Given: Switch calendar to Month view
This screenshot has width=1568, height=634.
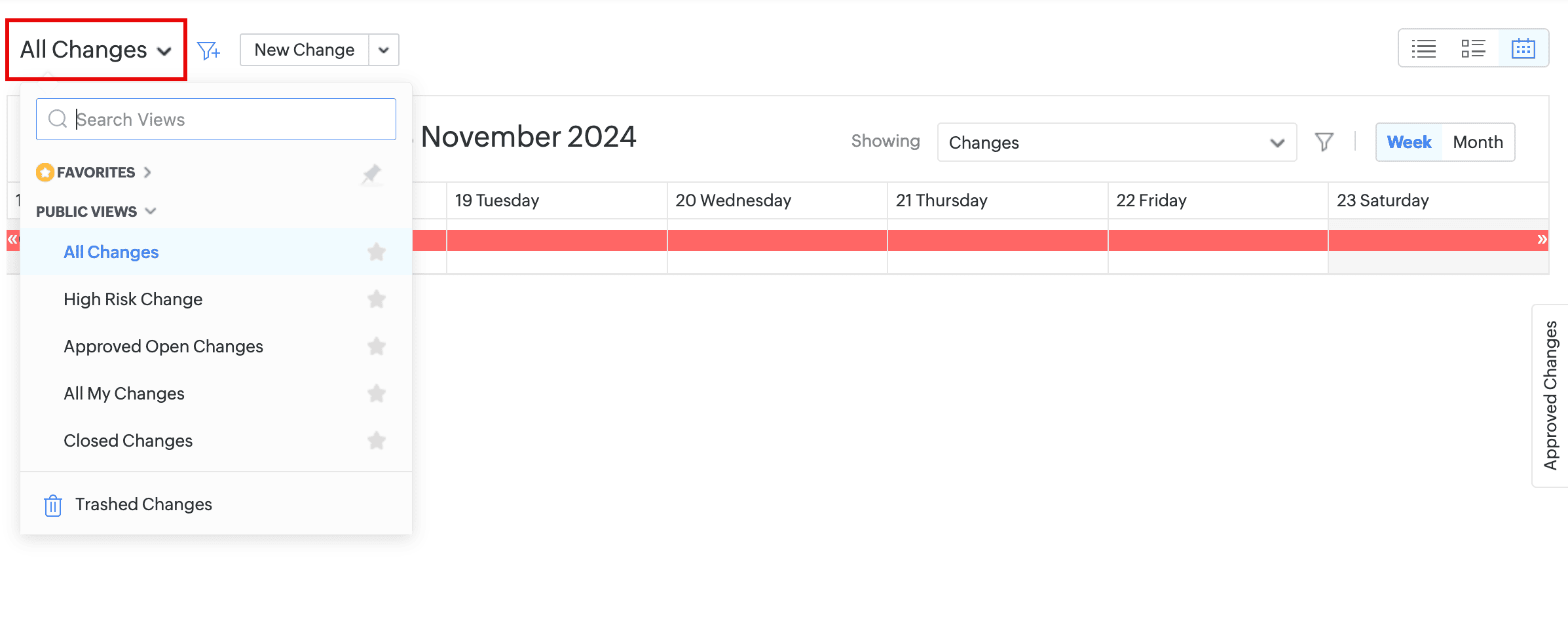Looking at the screenshot, I should coord(1478,142).
